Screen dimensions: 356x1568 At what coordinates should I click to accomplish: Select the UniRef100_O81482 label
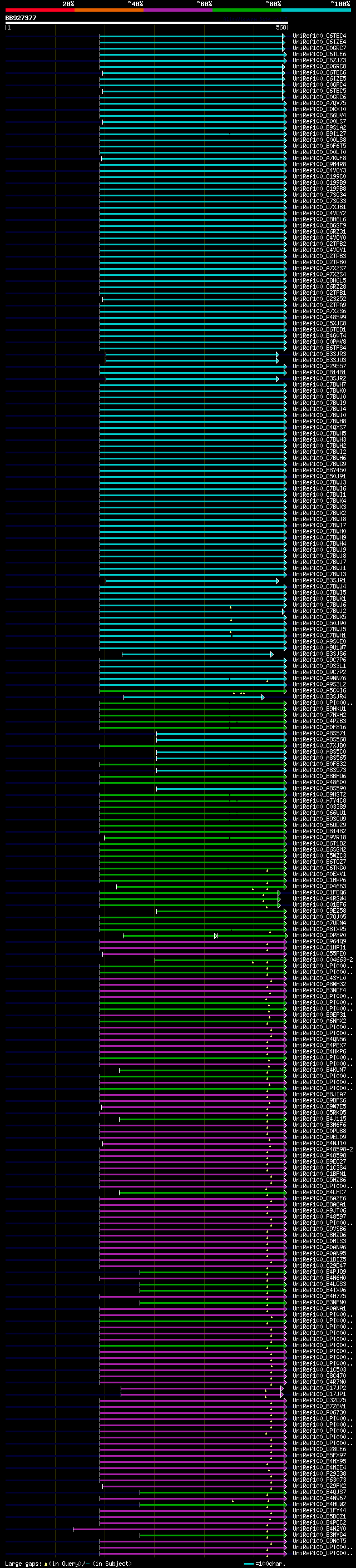tap(319, 832)
